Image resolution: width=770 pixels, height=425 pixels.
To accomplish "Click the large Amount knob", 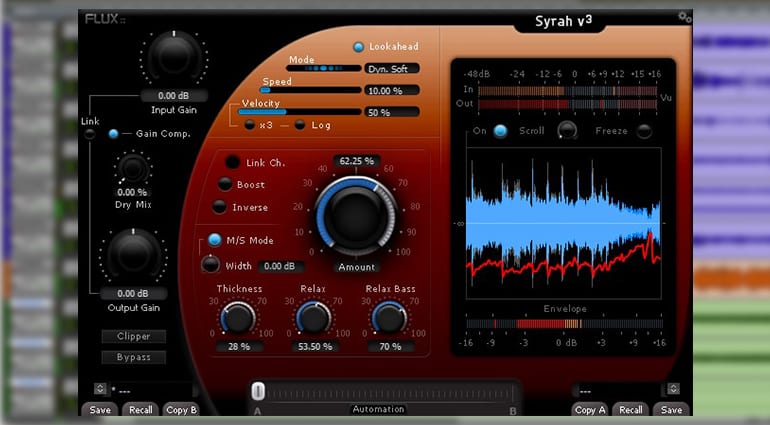I will click(356, 212).
